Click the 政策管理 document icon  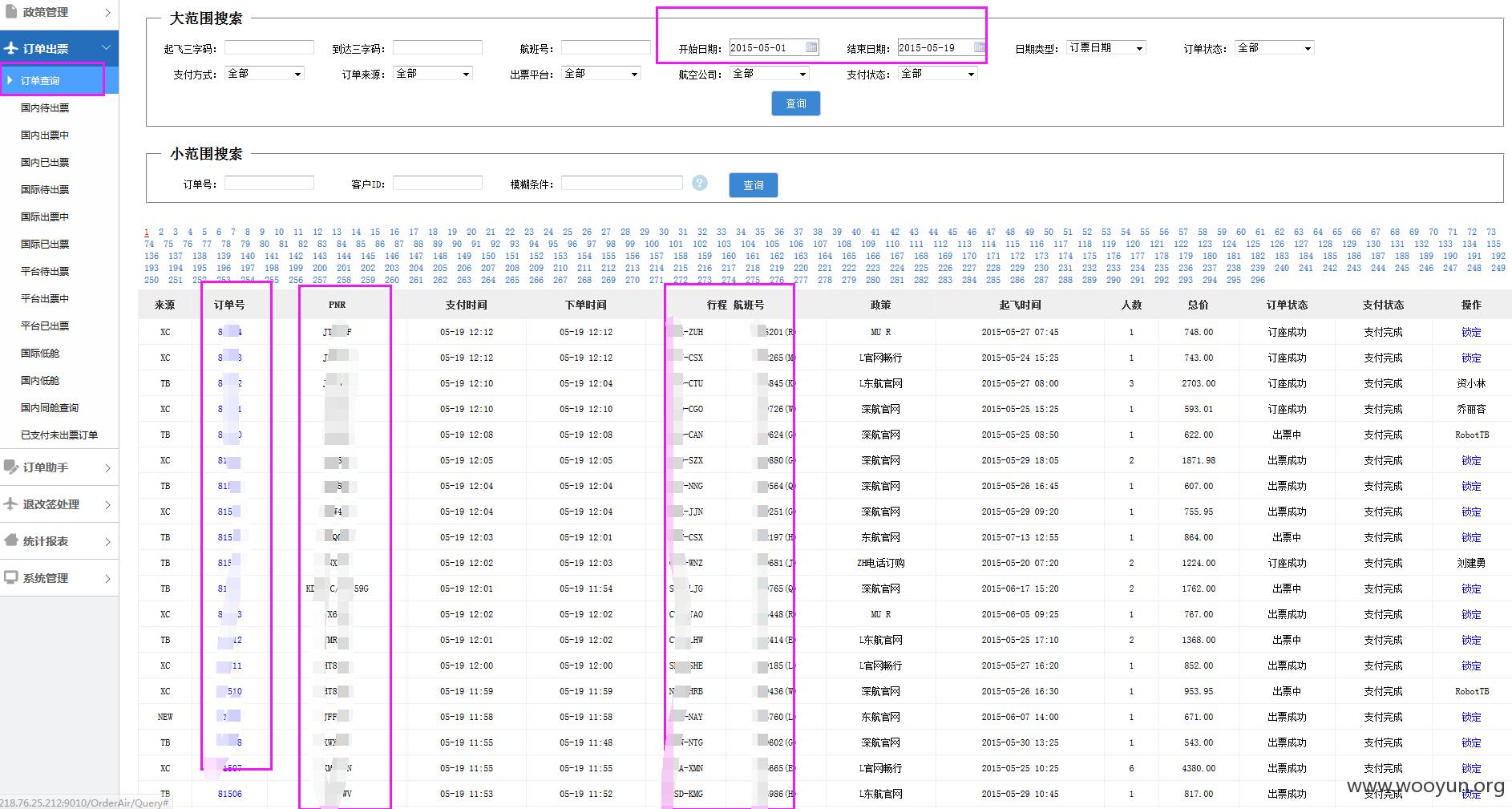11,11
